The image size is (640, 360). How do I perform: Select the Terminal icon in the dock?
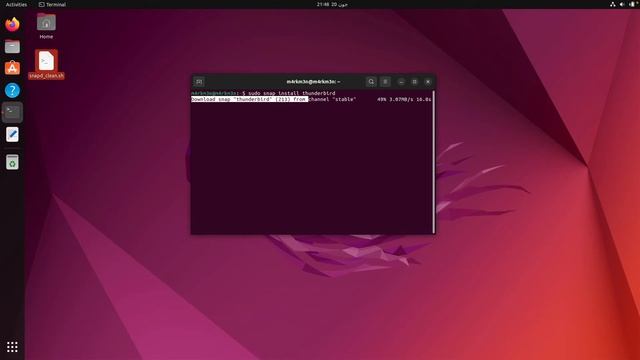click(x=12, y=112)
